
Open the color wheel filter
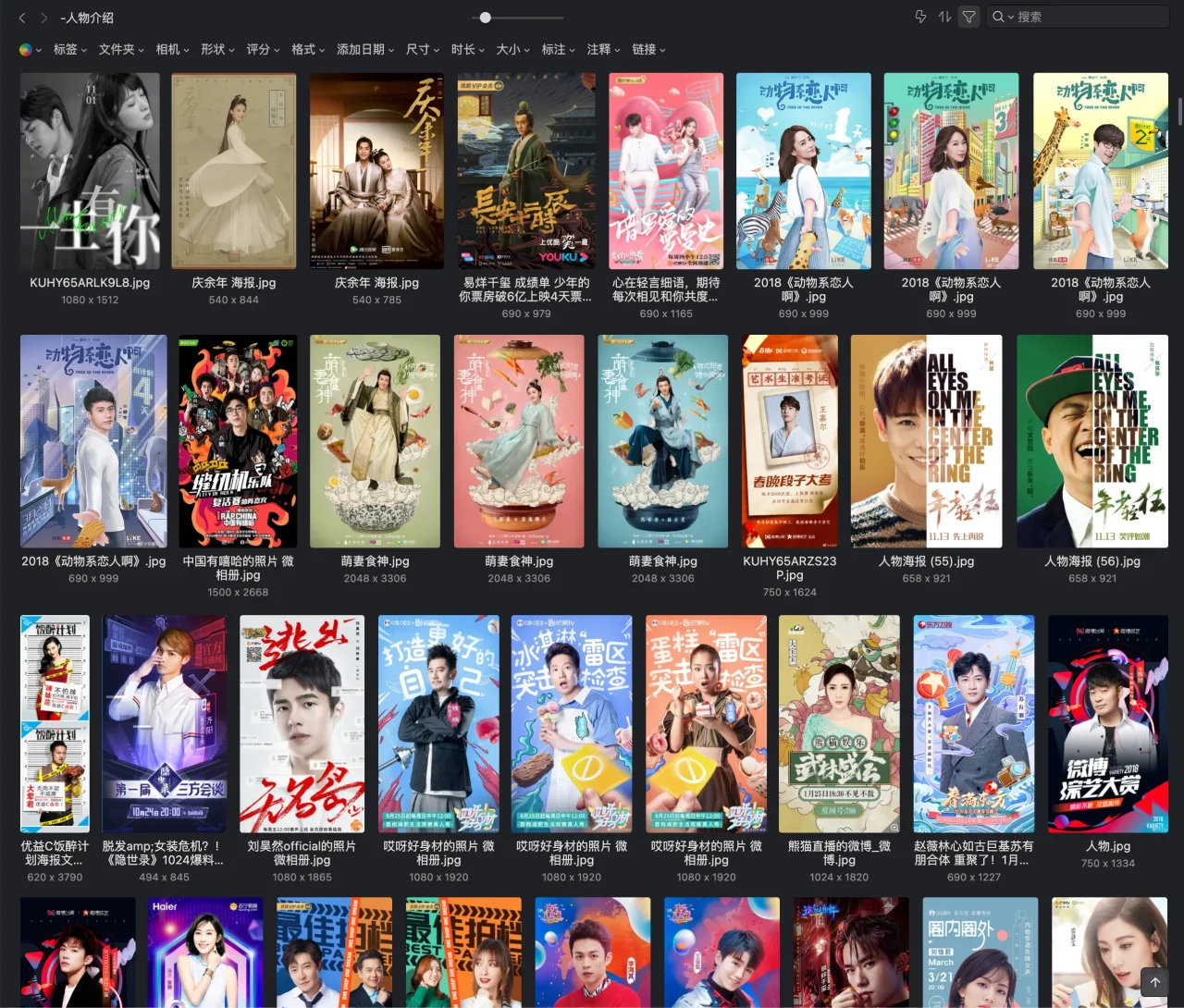[26, 50]
